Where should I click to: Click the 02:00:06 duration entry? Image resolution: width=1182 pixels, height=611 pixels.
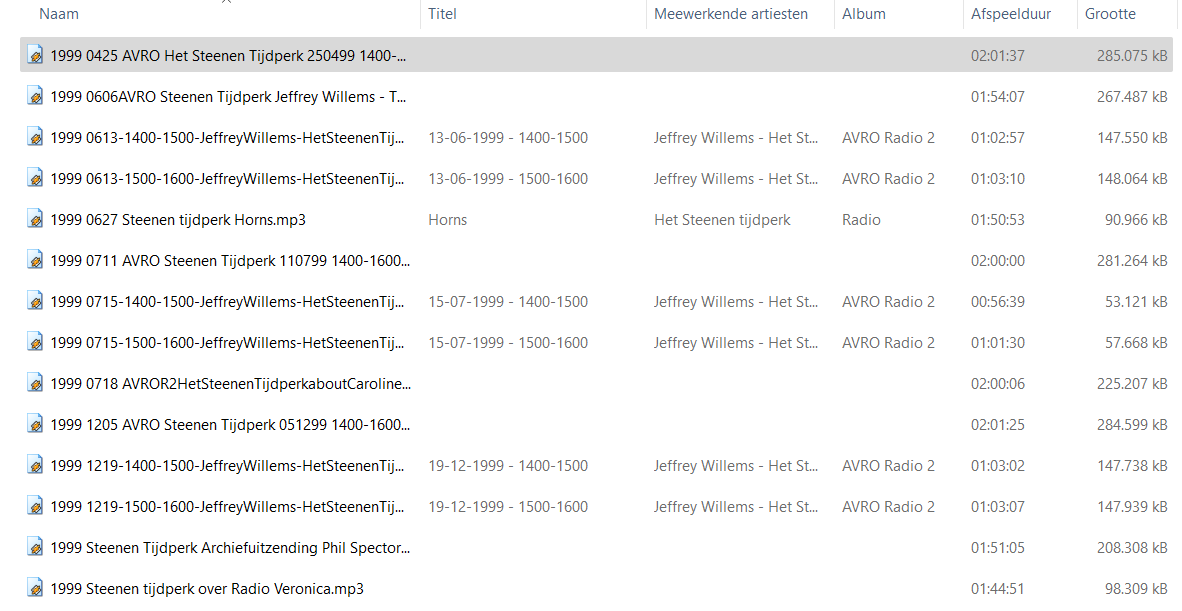point(997,383)
